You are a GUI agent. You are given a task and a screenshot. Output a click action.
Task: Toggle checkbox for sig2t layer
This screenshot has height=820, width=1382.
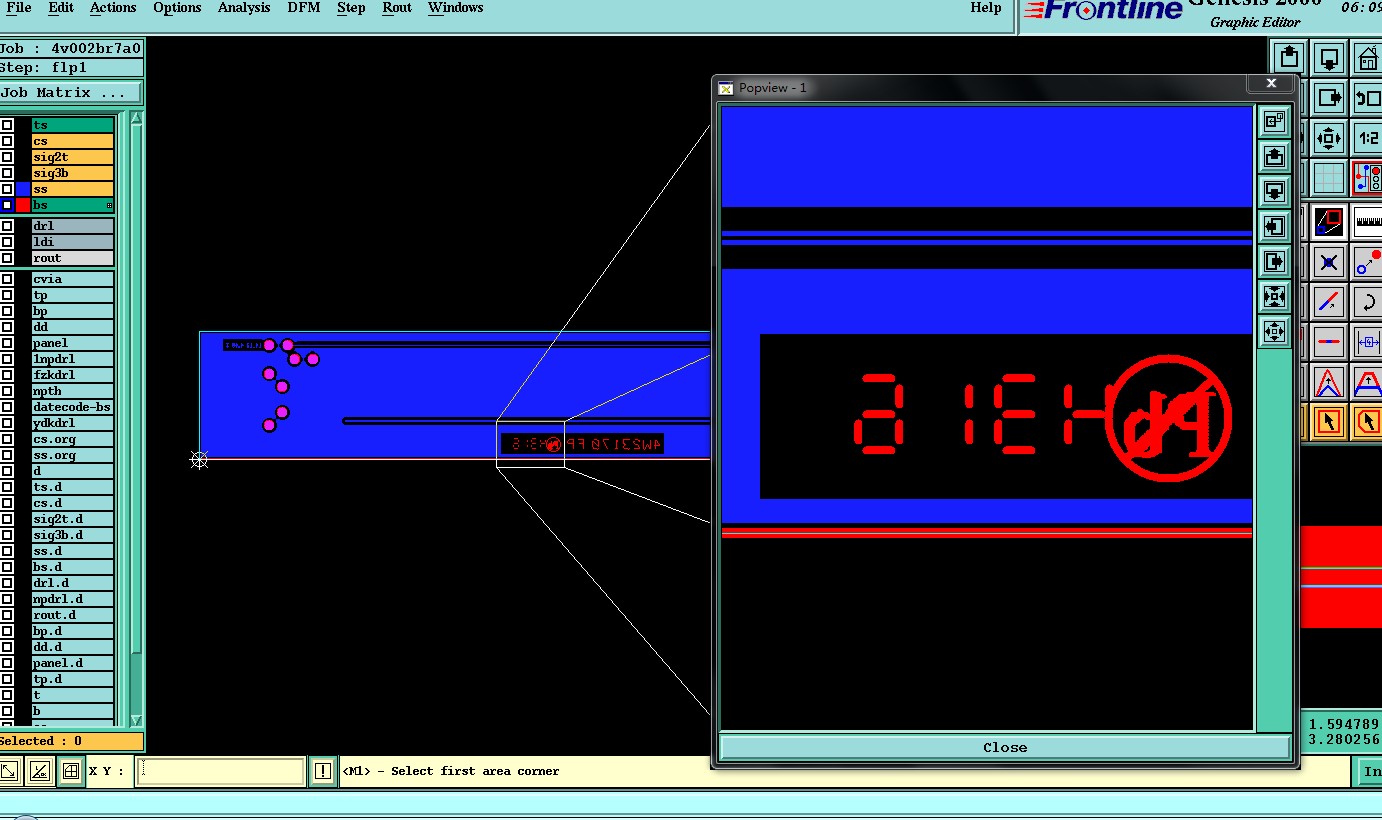click(7, 157)
